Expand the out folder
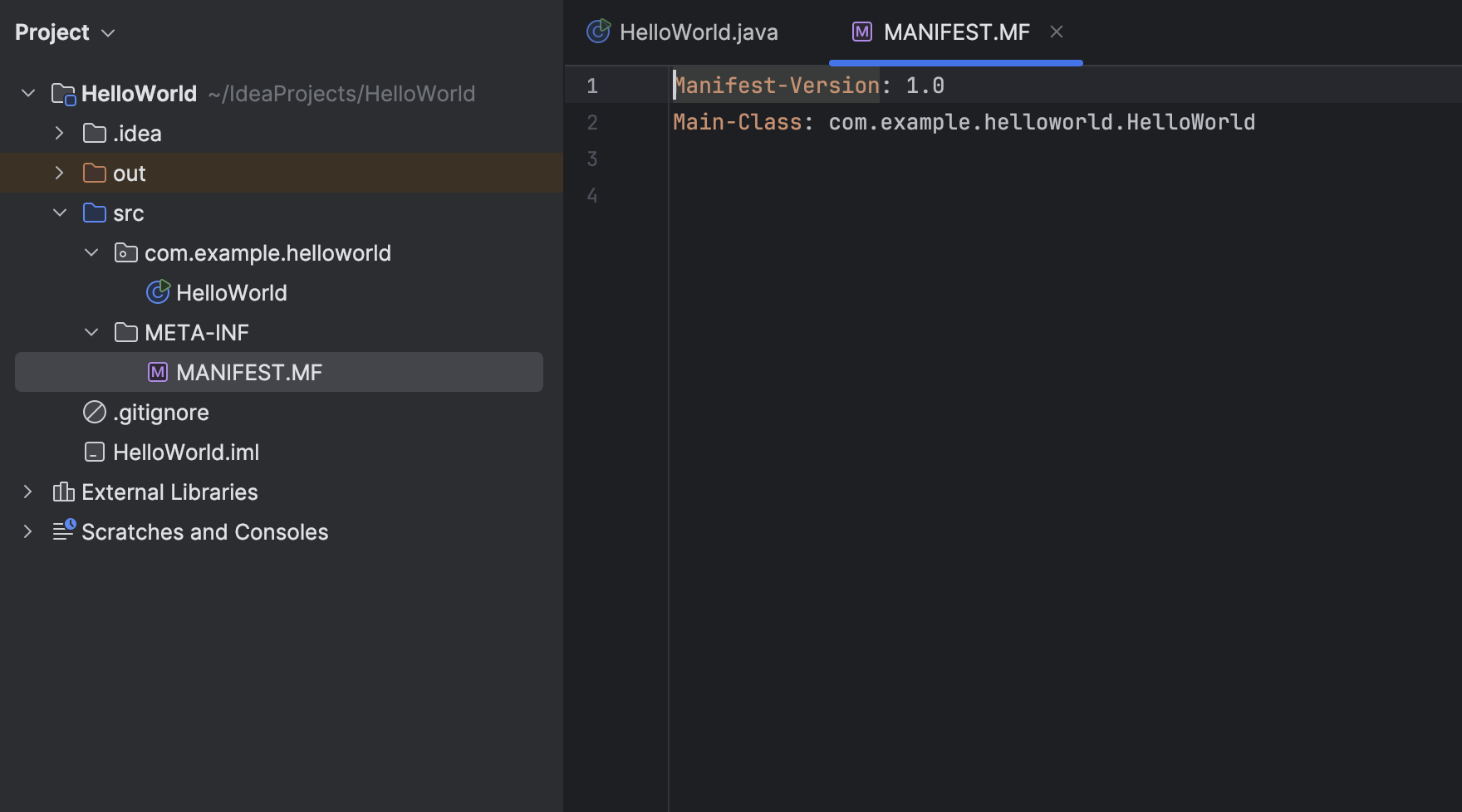The width and height of the screenshot is (1462, 812). point(59,173)
